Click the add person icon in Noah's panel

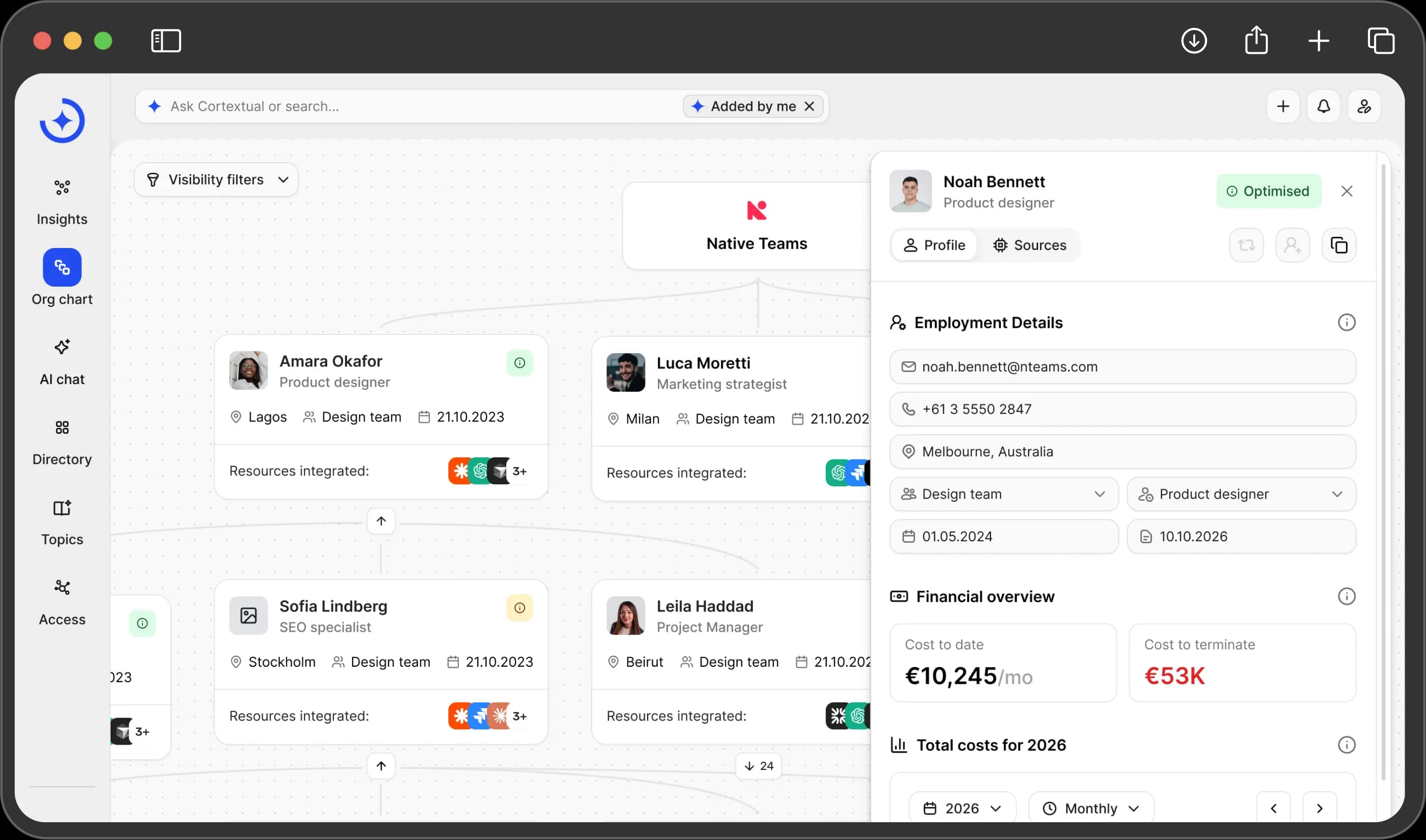1292,245
